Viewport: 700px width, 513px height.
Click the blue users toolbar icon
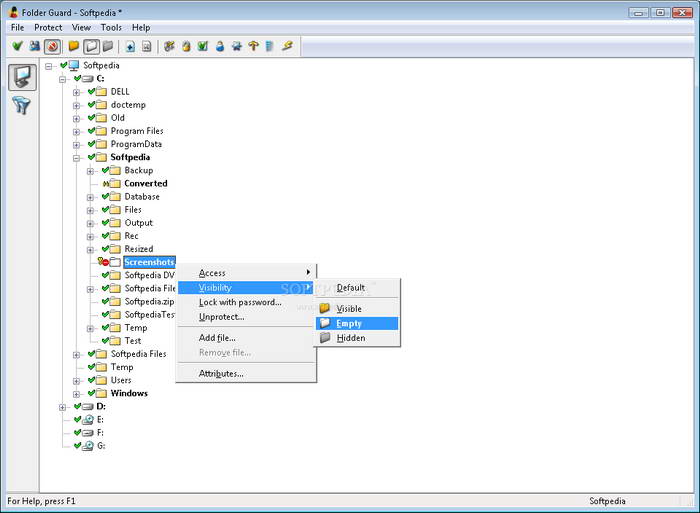pyautogui.click(x=35, y=46)
